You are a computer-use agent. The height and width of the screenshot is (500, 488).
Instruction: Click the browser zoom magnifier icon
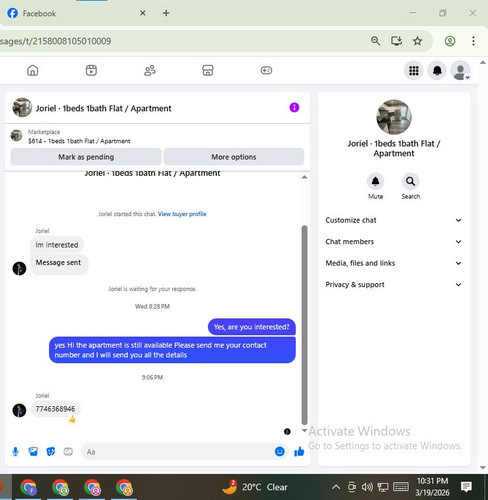point(376,41)
